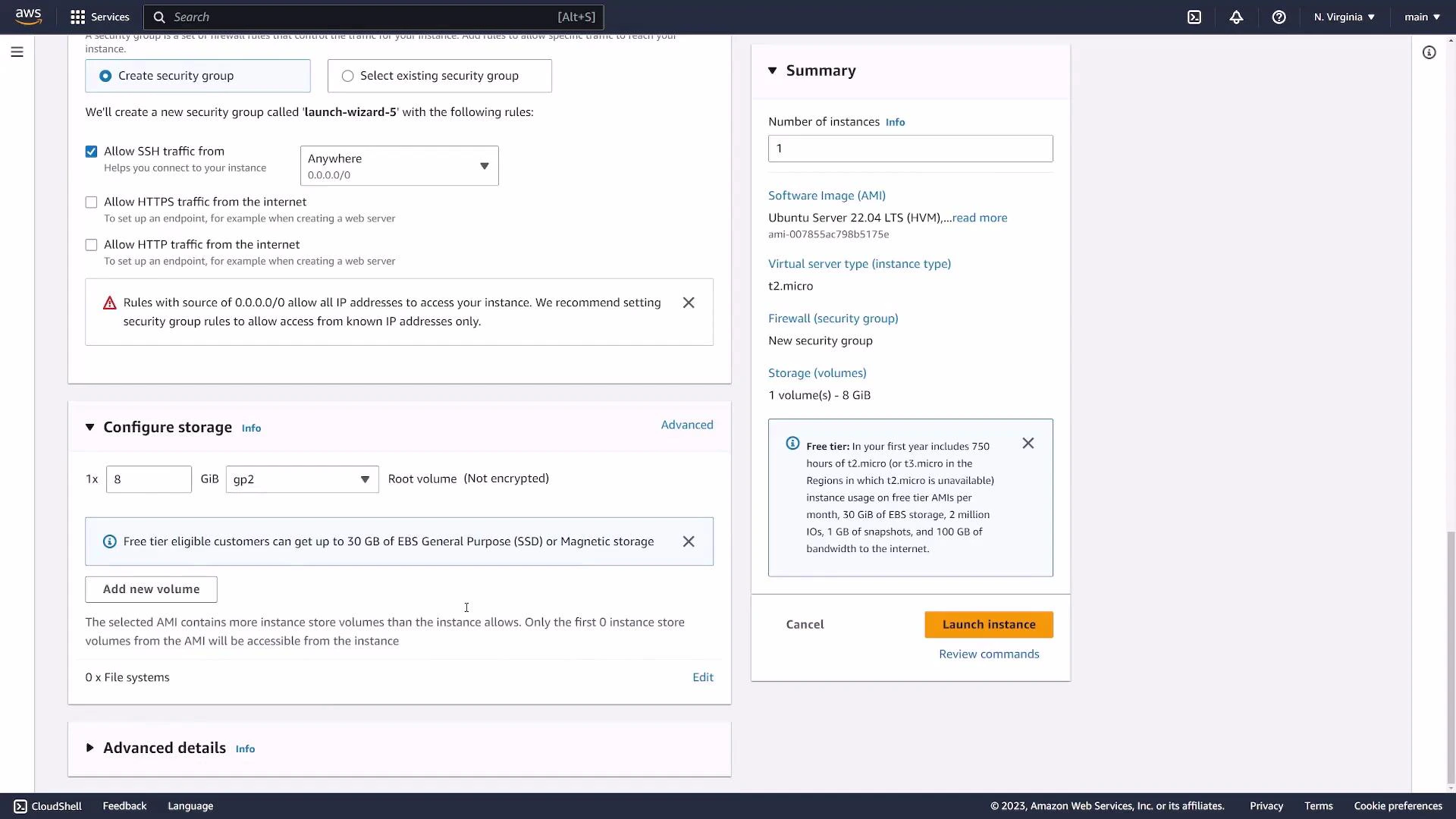Click the Launch instance button
This screenshot has width=1456, height=819.
[988, 624]
